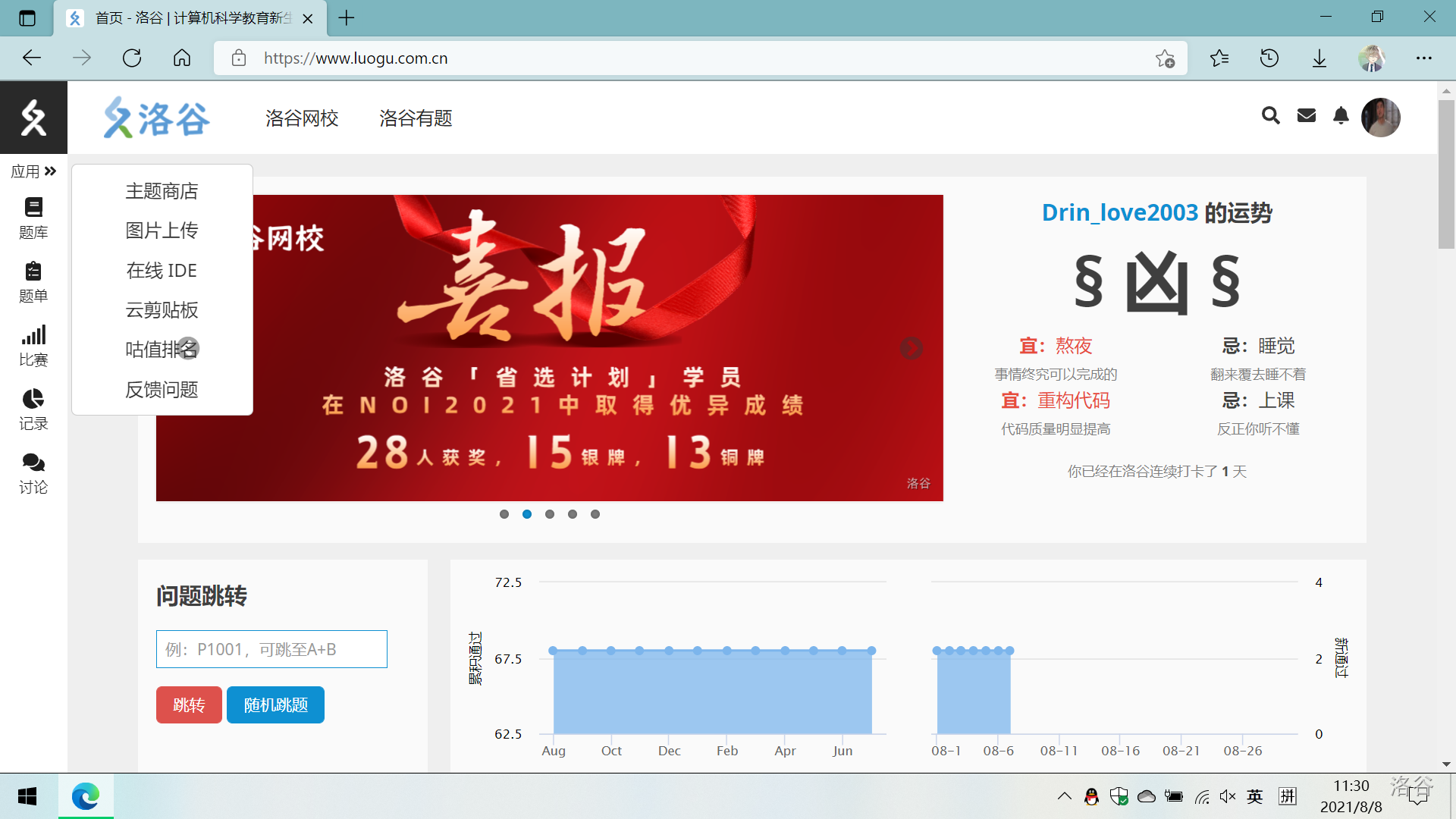Image resolution: width=1456 pixels, height=819 pixels.
Task: Open the 讨论 discussion icon
Action: coord(33,473)
